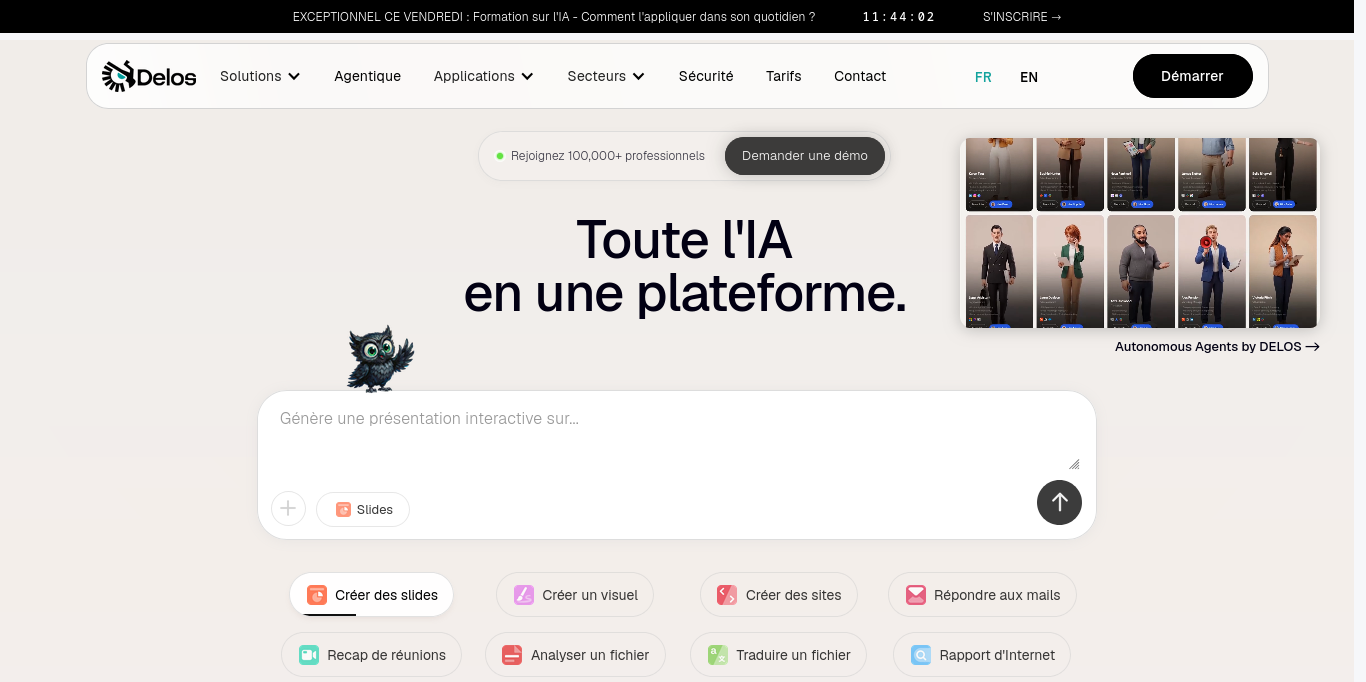Viewport: 1366px width, 682px height.
Task: Expand the Secteurs dropdown menu
Action: click(606, 76)
